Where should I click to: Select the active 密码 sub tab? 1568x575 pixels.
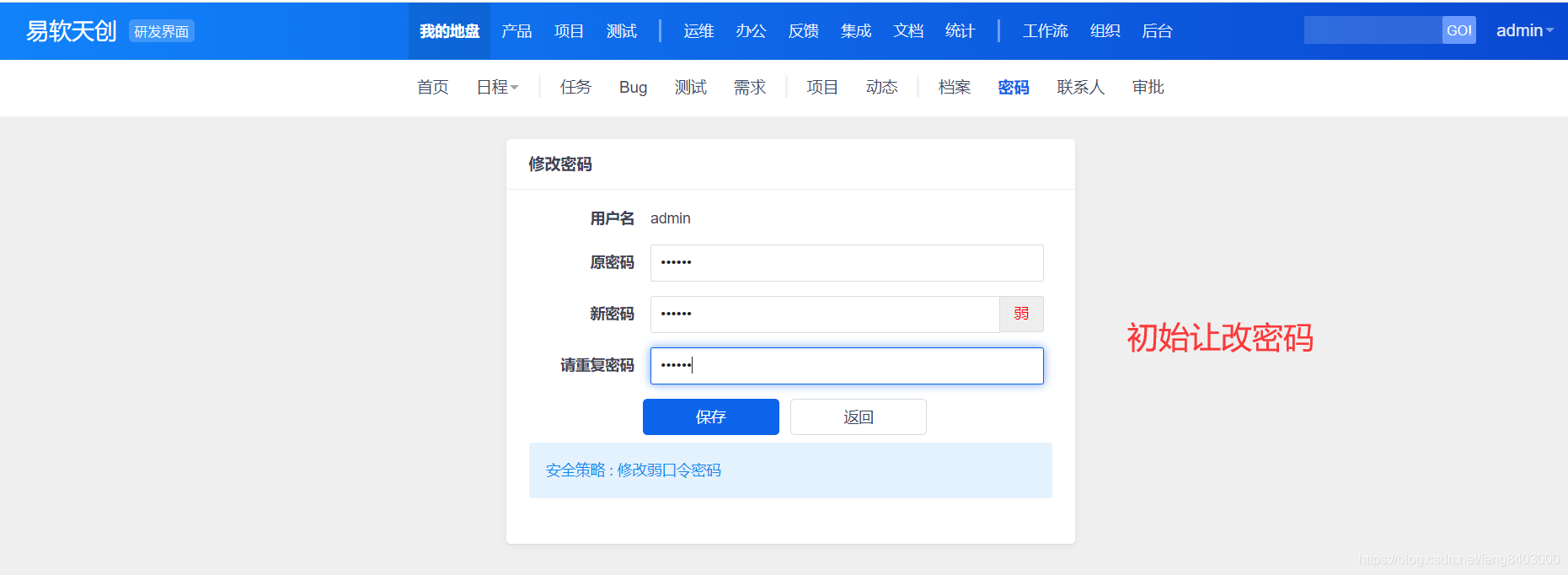[1014, 88]
